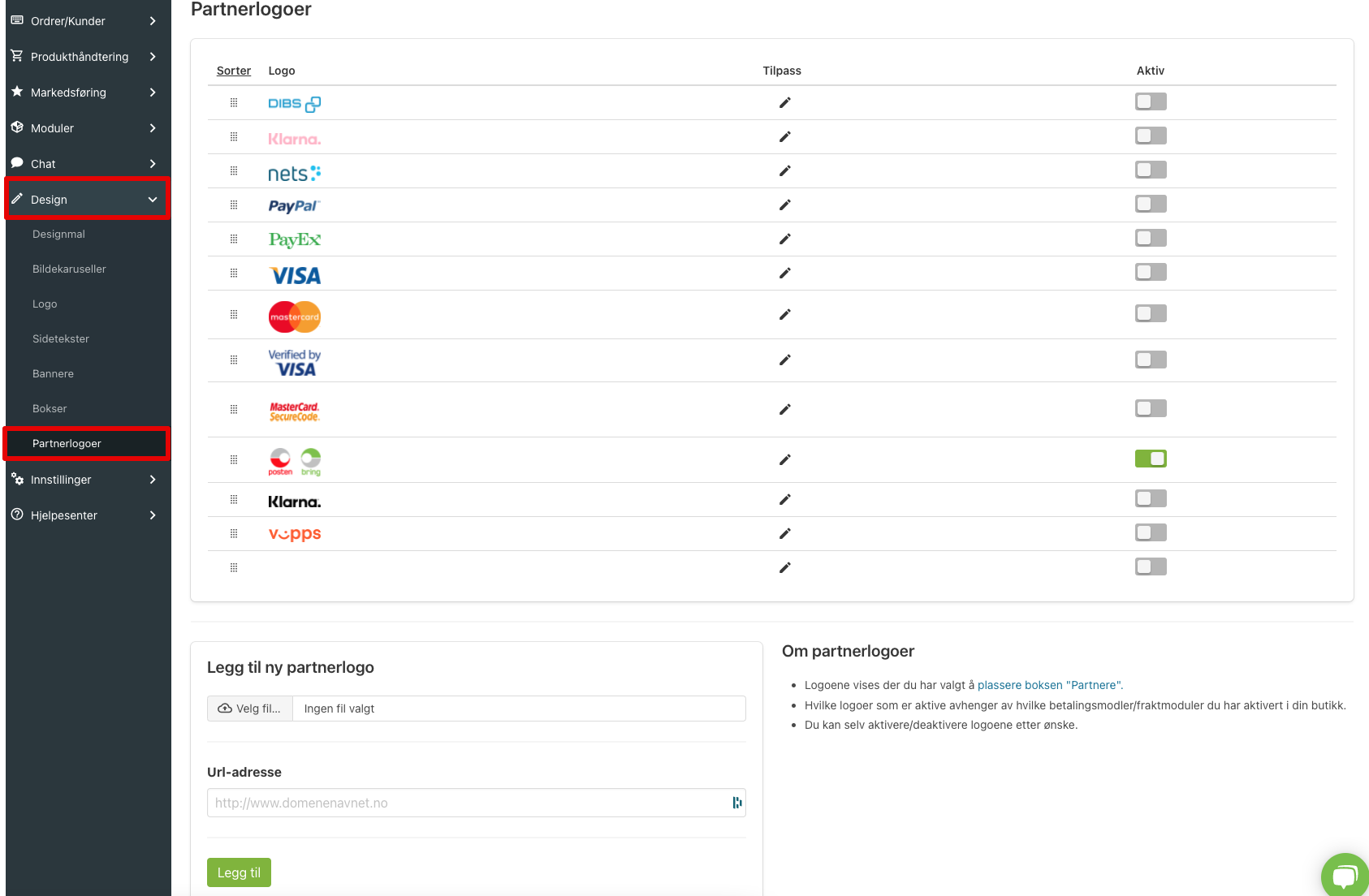This screenshot has height=896, width=1369.
Task: Expand the Chat menu chevron
Action: click(153, 164)
